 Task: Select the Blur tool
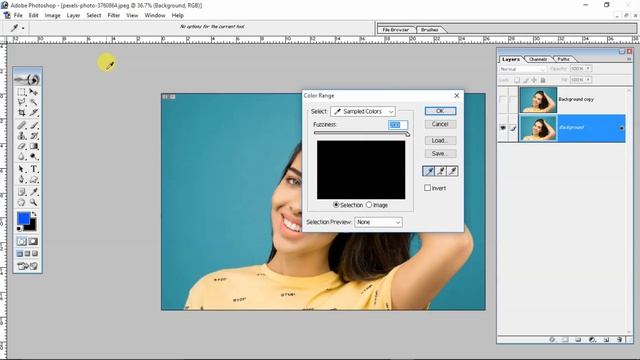coord(22,156)
